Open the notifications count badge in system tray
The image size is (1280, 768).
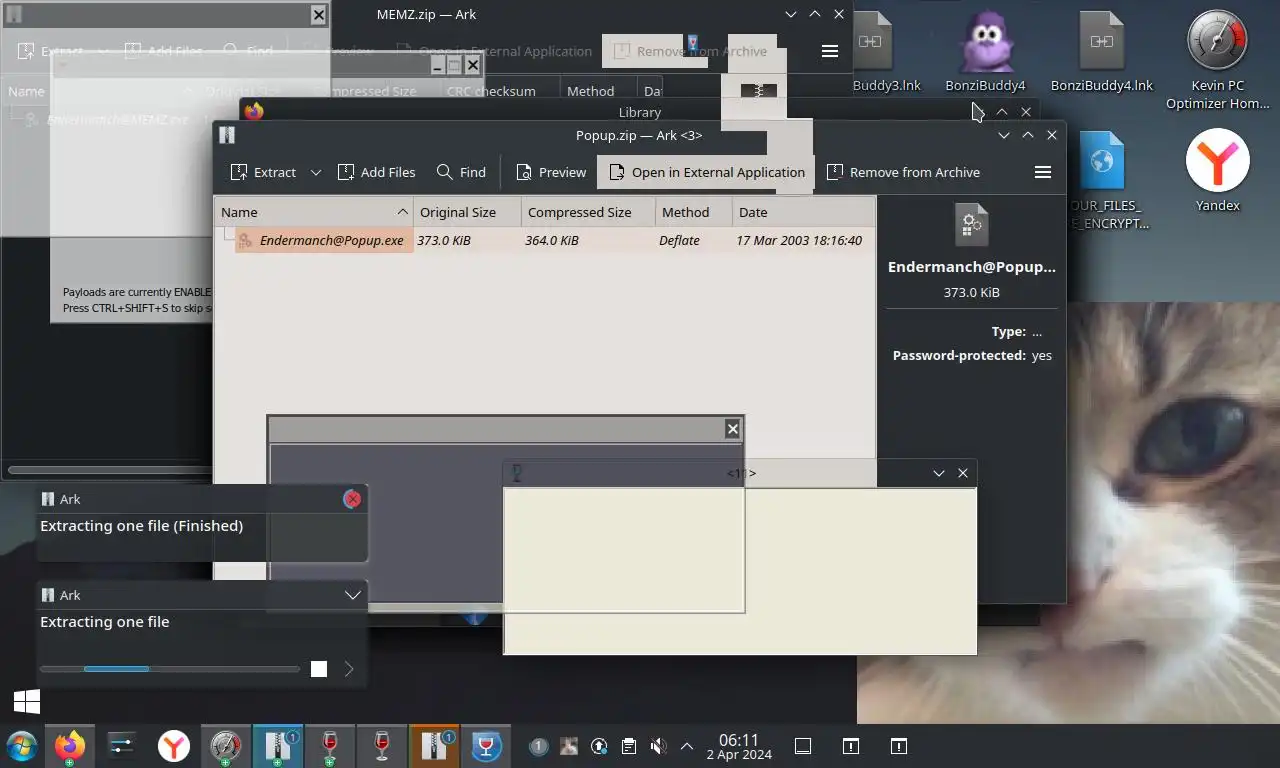point(538,746)
